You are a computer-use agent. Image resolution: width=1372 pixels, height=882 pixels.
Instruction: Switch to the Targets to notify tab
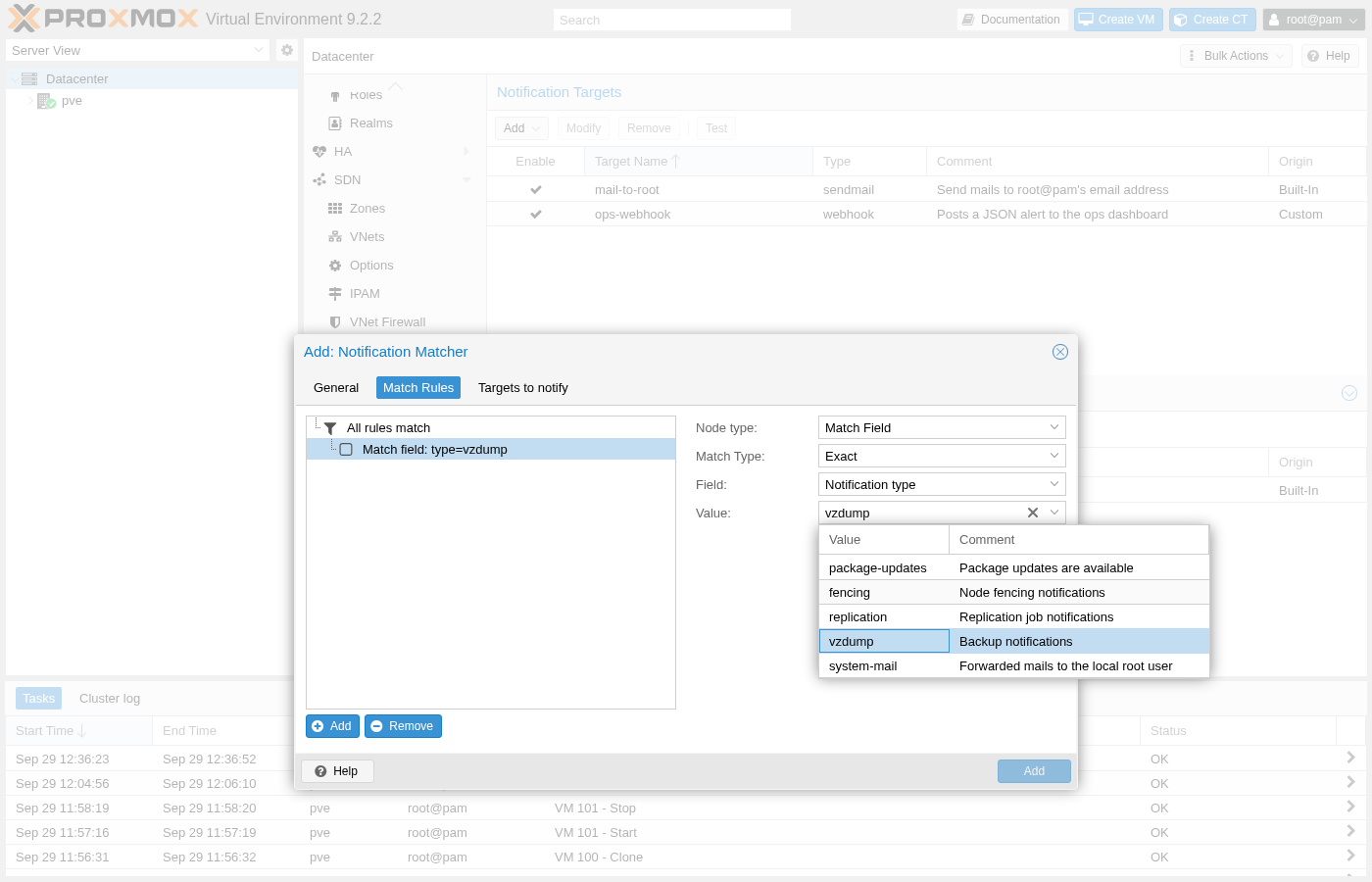523,388
